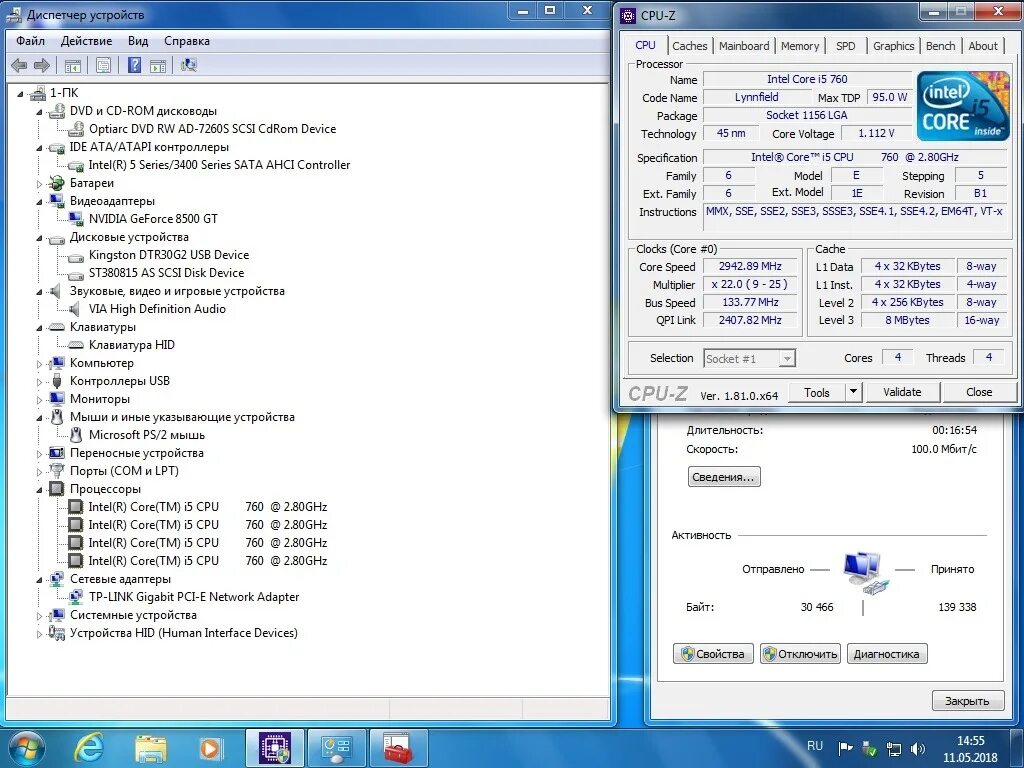
Task: Click the 1-ПК computer root icon
Action: (x=39, y=93)
